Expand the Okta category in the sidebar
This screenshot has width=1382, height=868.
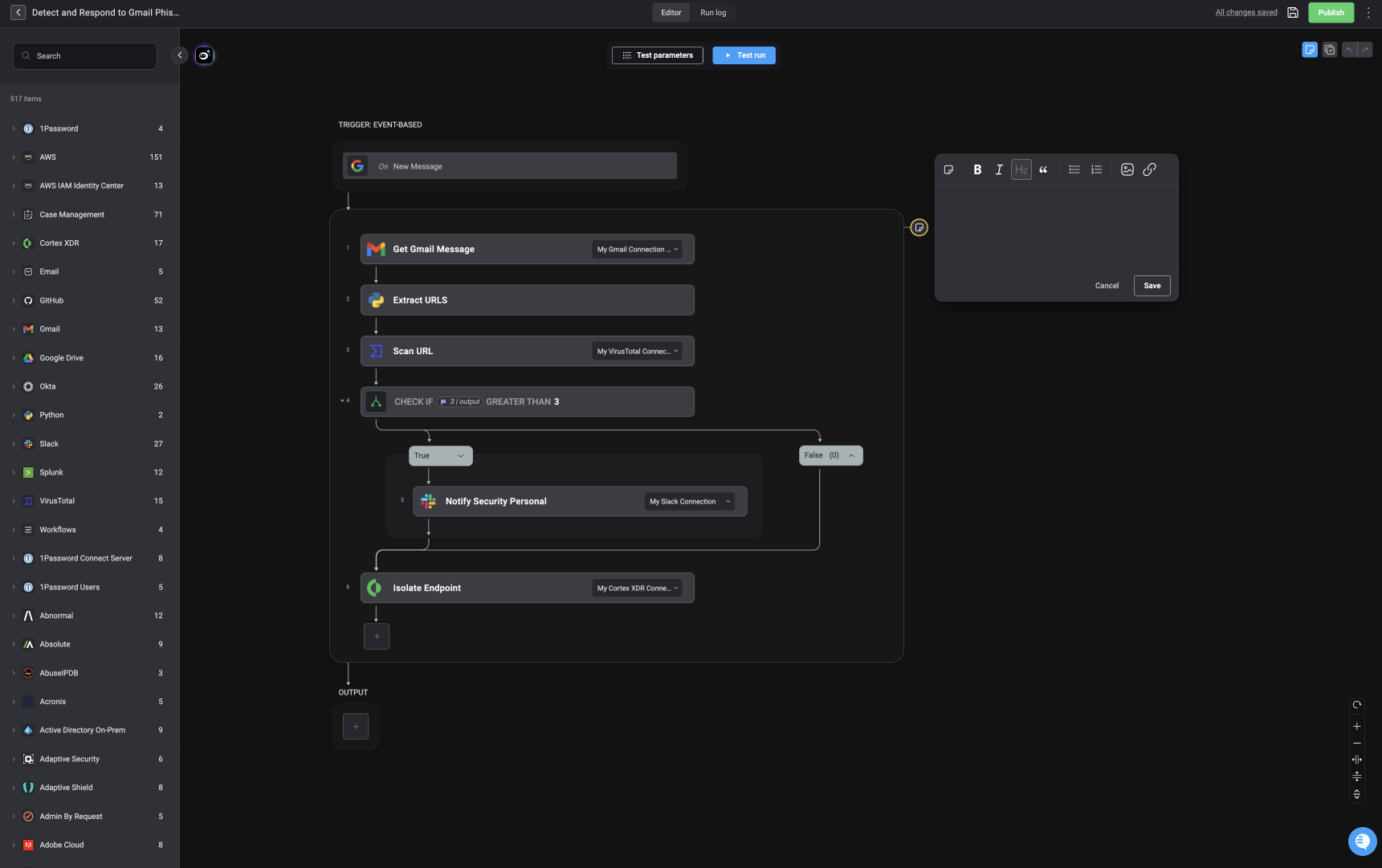(x=14, y=386)
